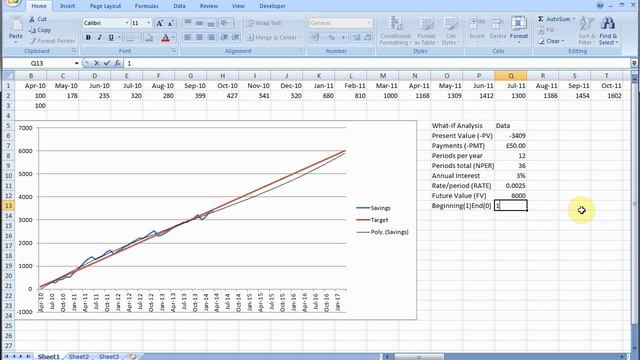640x360 pixels.
Task: Center text horizontally
Action: pos(199,38)
